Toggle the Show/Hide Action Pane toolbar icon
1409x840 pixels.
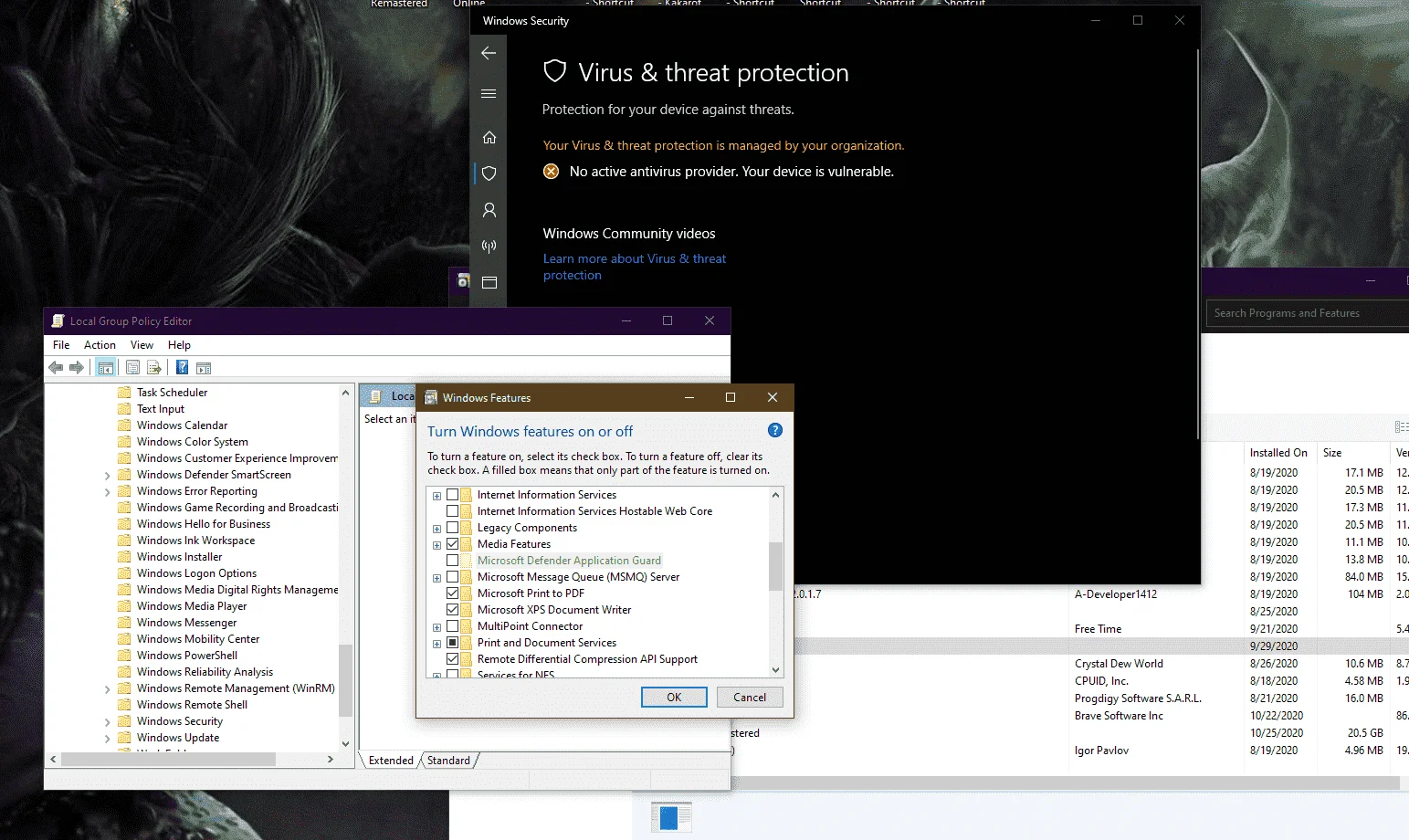[x=204, y=368]
